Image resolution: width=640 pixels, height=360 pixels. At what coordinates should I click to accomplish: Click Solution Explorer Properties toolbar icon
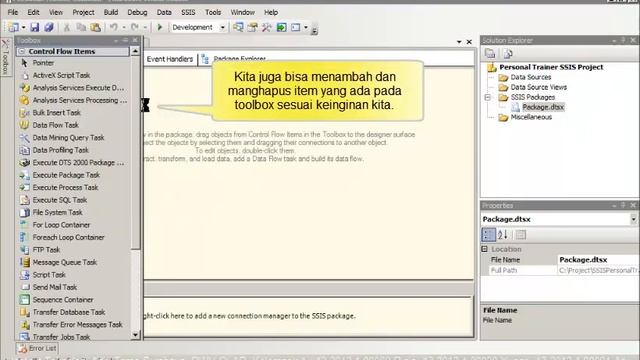click(490, 53)
